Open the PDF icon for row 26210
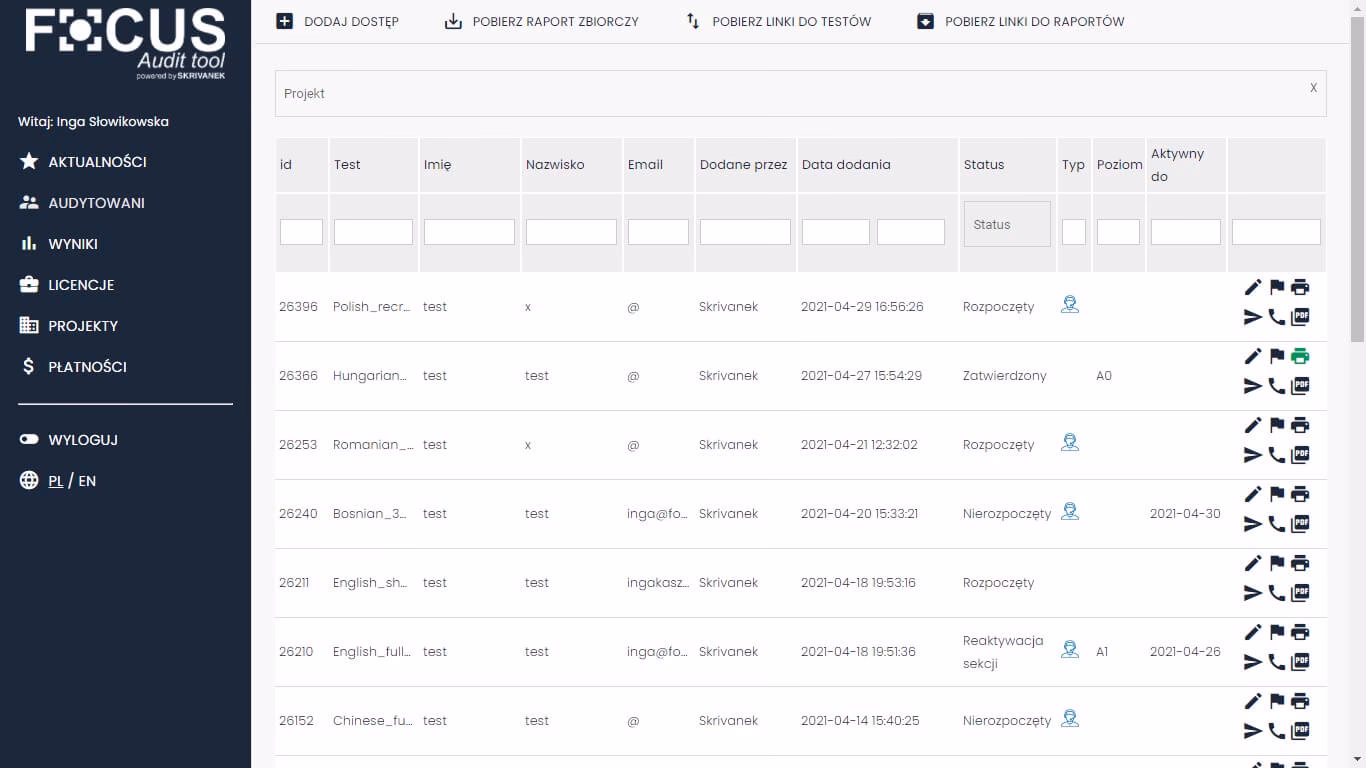The height and width of the screenshot is (768, 1366). click(x=1300, y=662)
